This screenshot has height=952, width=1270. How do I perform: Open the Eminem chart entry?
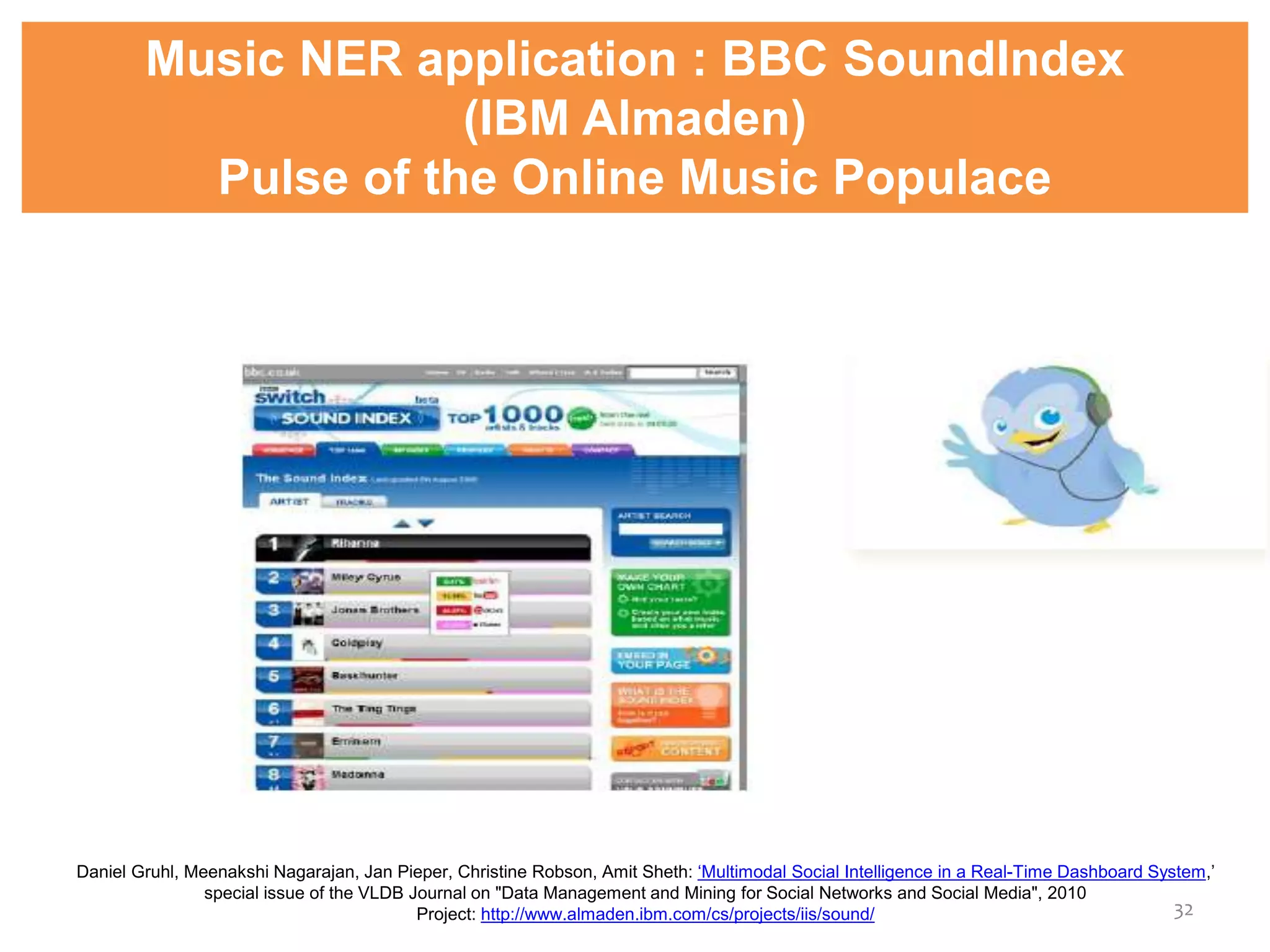[423, 746]
